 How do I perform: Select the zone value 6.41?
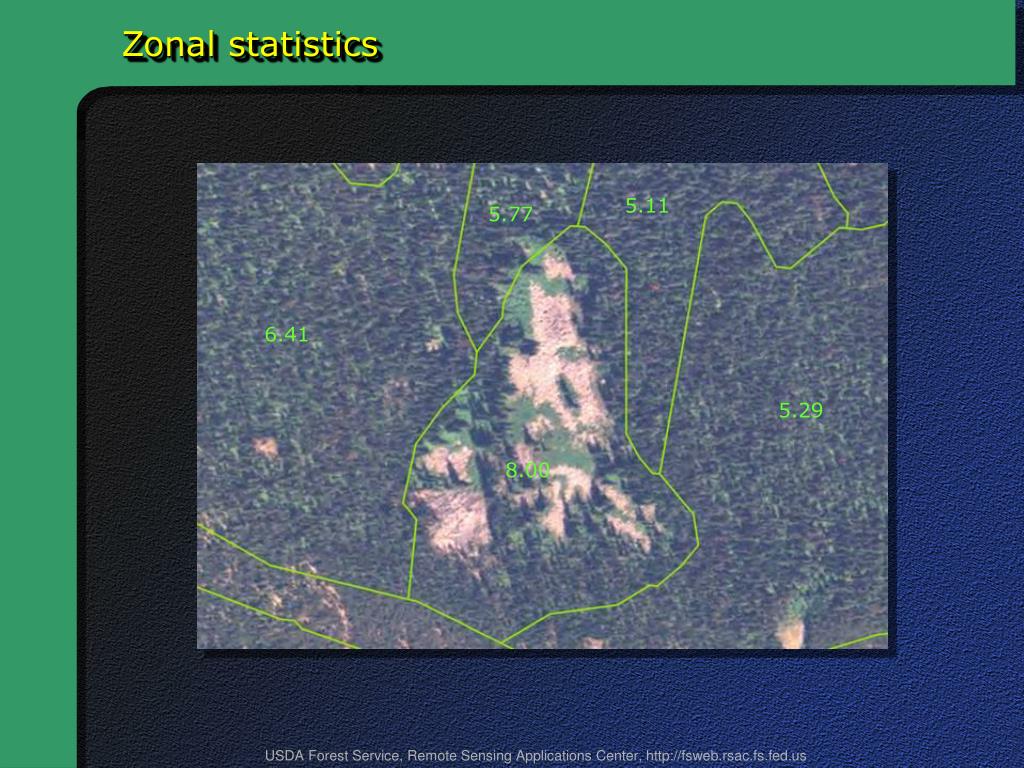click(x=286, y=334)
